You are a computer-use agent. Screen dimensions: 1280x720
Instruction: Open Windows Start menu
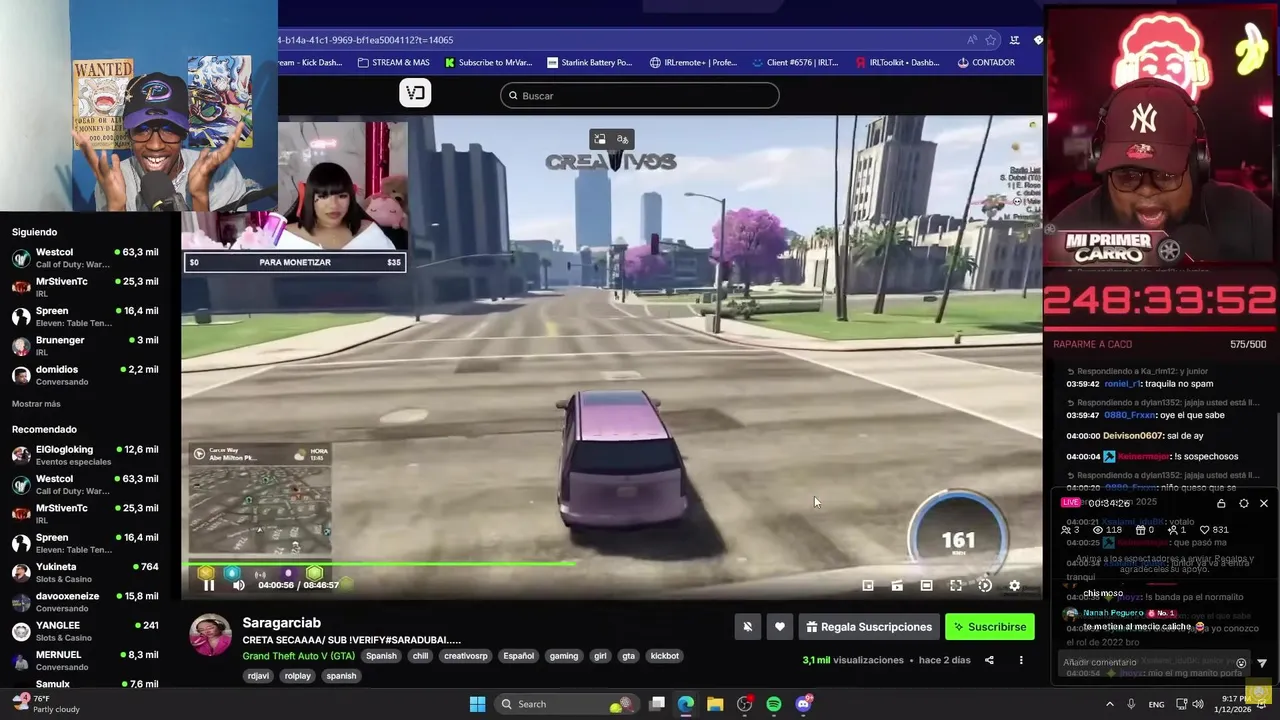point(477,704)
